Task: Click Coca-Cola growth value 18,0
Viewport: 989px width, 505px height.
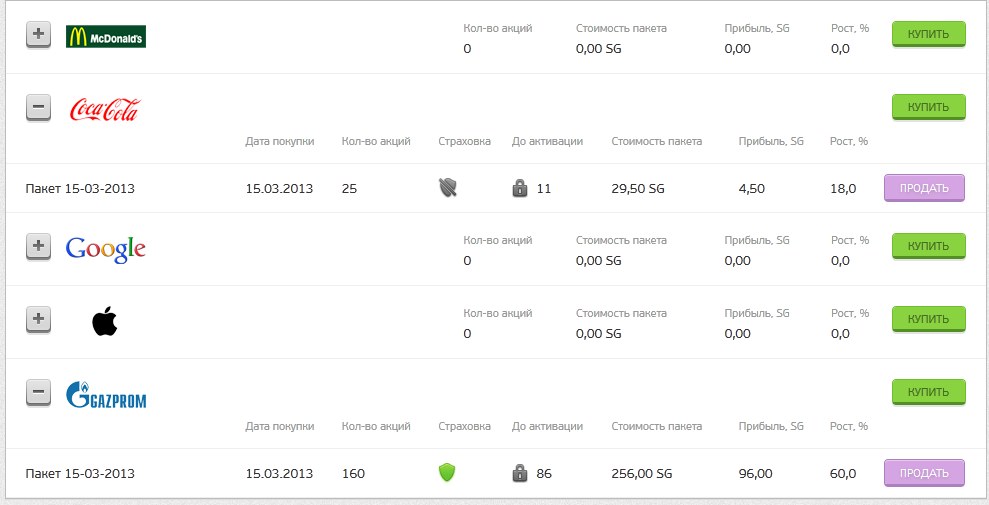Action: tap(843, 189)
